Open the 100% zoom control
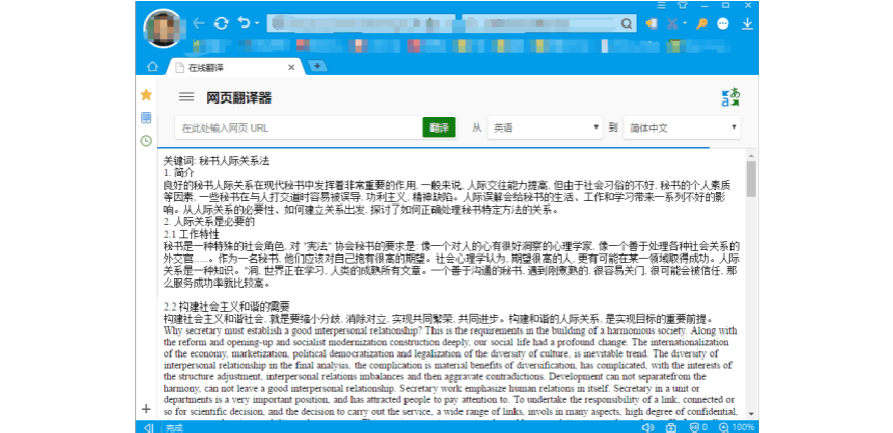The width and height of the screenshot is (893, 433). click(737, 427)
